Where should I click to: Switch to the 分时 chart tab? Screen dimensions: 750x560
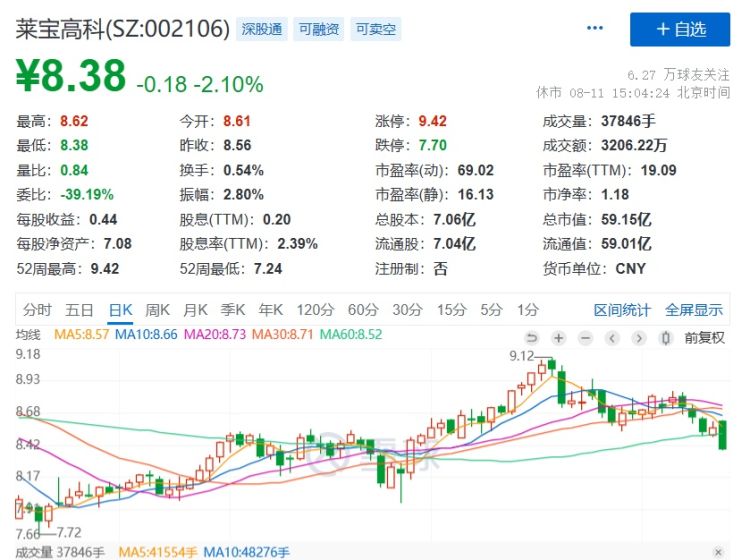[x=37, y=310]
